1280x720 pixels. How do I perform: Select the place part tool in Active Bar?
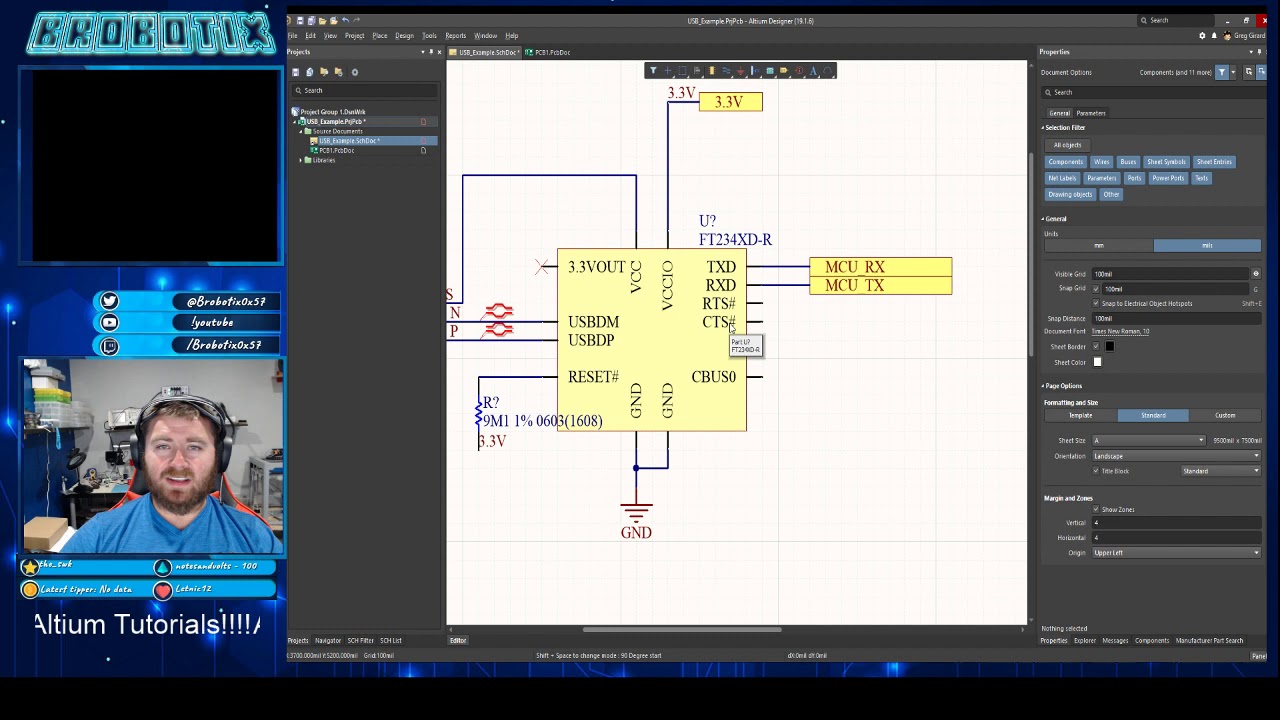[x=712, y=70]
